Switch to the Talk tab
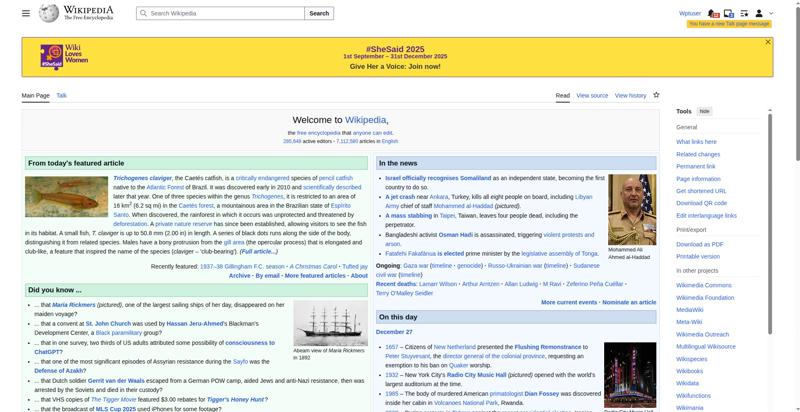 (61, 95)
